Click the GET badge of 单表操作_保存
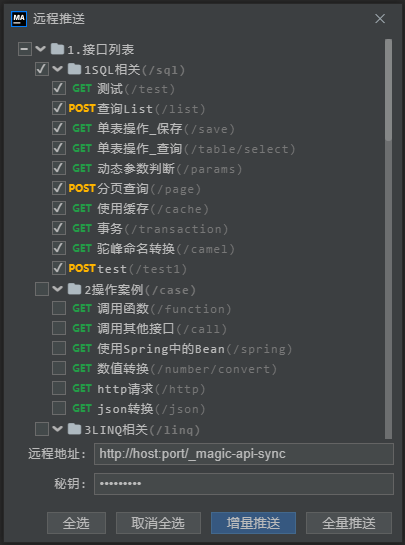The width and height of the screenshot is (405, 545). (x=82, y=129)
